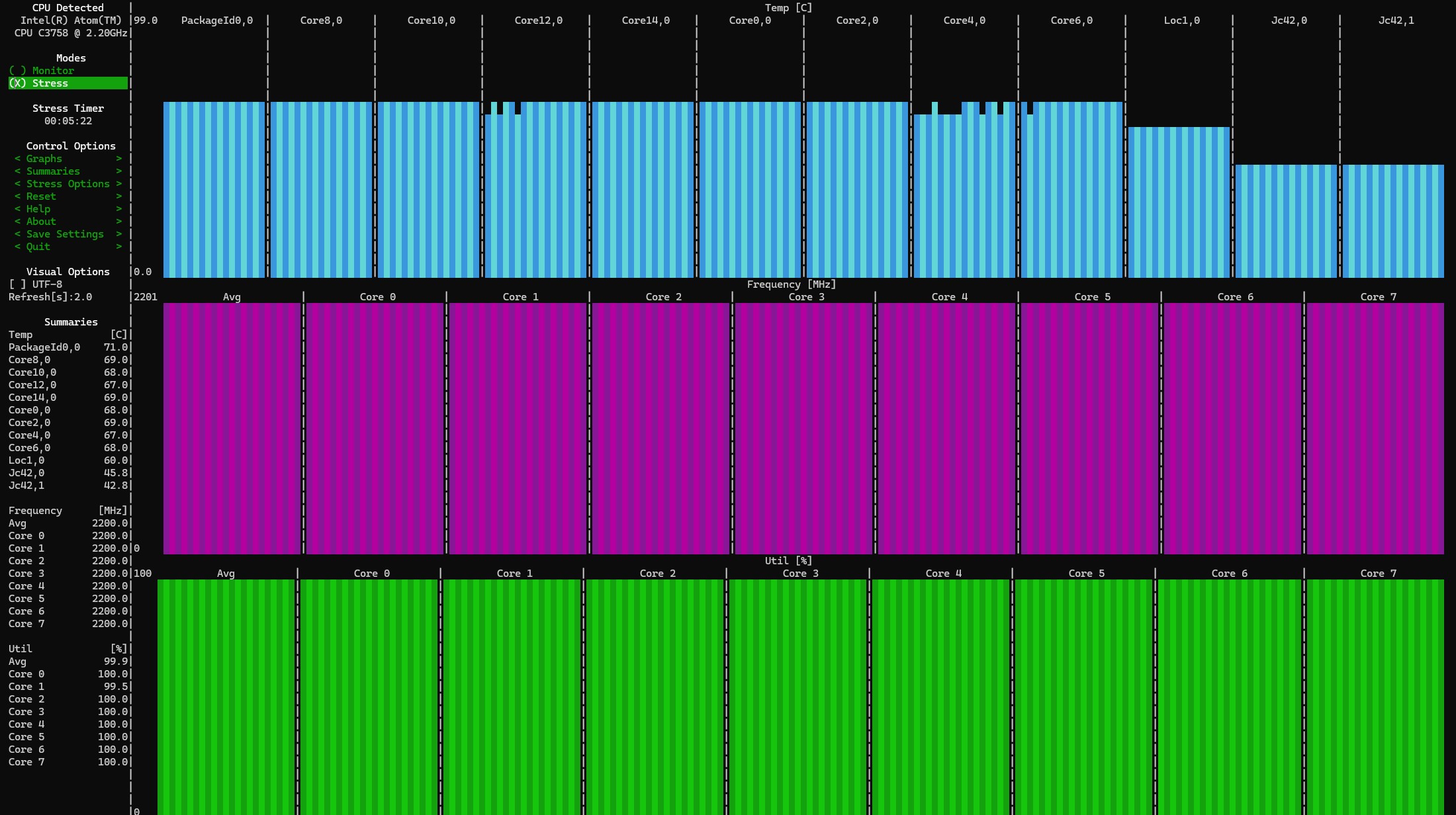Click Save Settings
Viewport: 1456px width, 815px height.
click(x=65, y=234)
